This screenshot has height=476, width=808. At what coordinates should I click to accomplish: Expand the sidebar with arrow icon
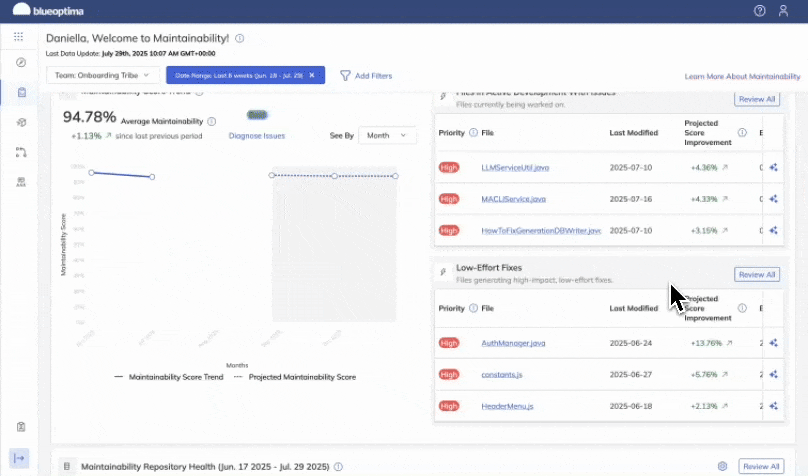point(19,458)
